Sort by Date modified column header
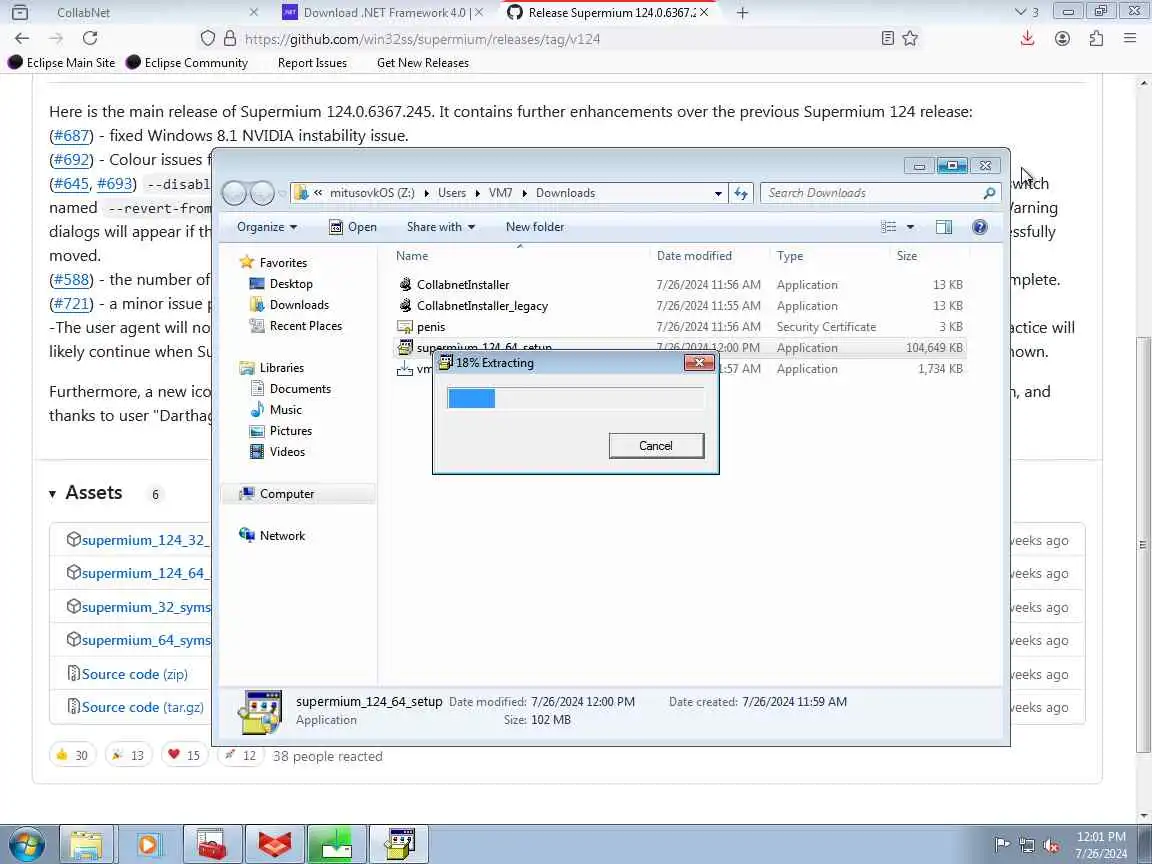 pyautogui.click(x=694, y=256)
